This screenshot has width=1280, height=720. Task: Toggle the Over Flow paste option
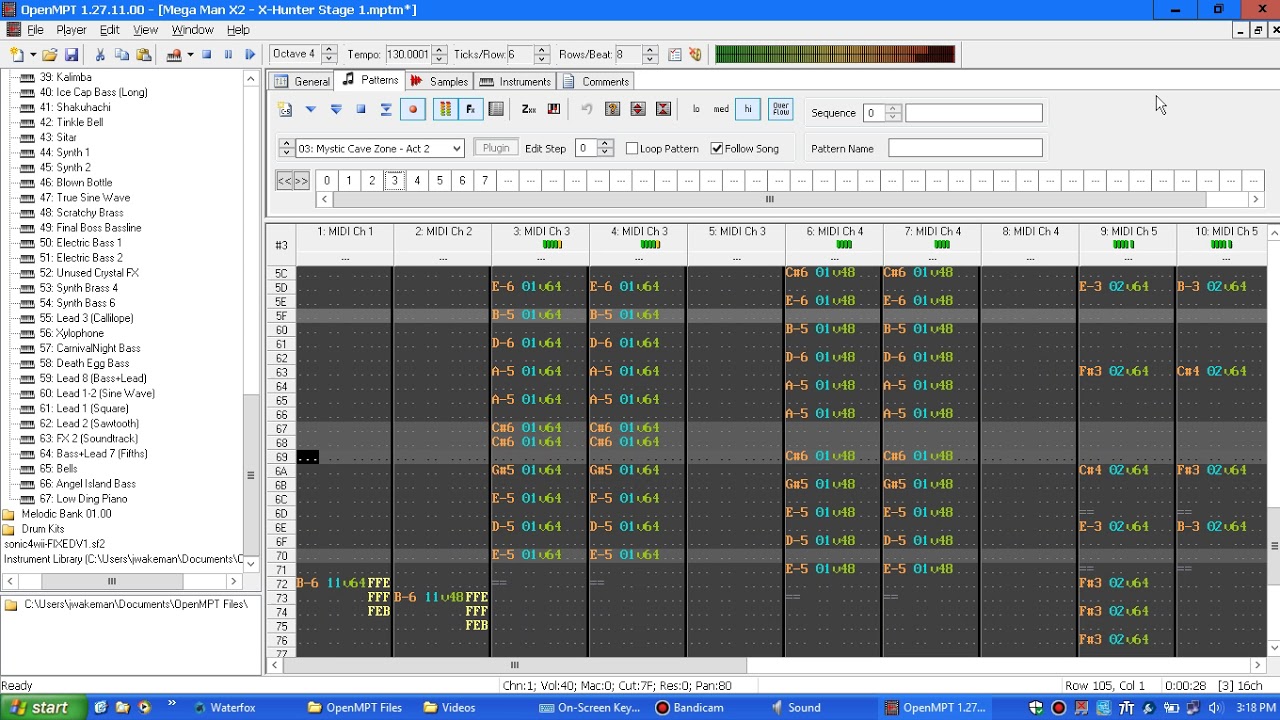click(x=781, y=109)
